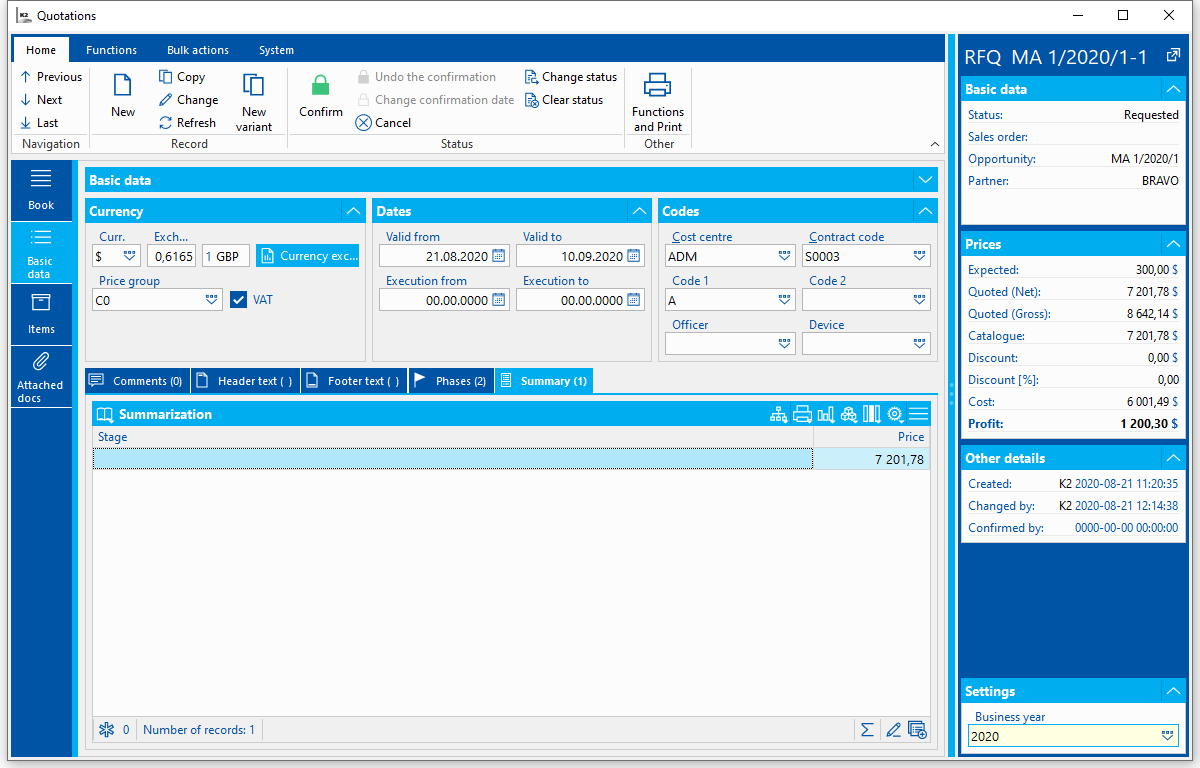Screen dimensions: 1200x768
Task: Open the Valid to calendar picker
Action: (x=633, y=256)
